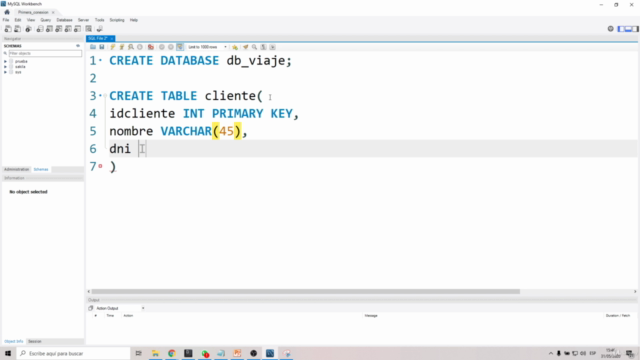Expand the sakila schema
640x360 pixels.
(x=6, y=67)
